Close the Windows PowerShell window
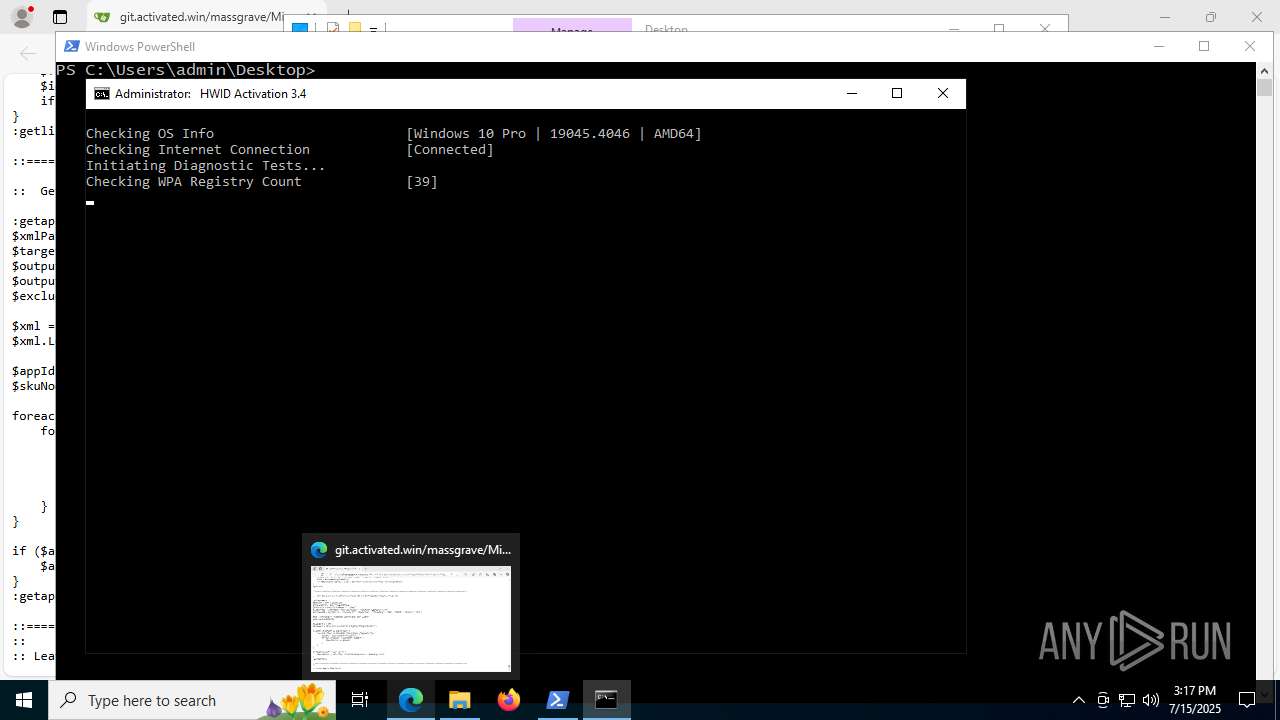The height and width of the screenshot is (720, 1280). (1249, 46)
